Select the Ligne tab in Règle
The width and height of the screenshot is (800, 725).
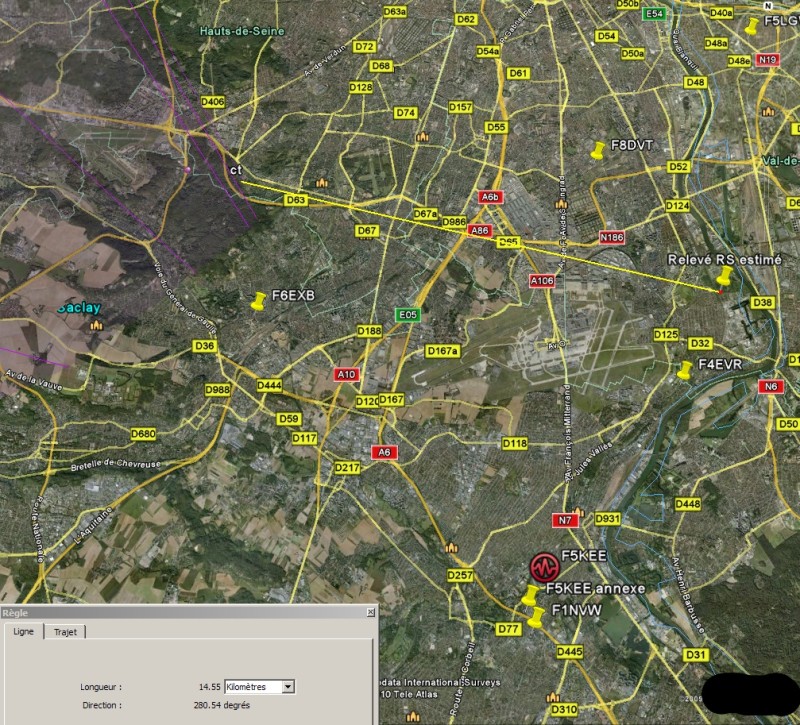pos(22,632)
